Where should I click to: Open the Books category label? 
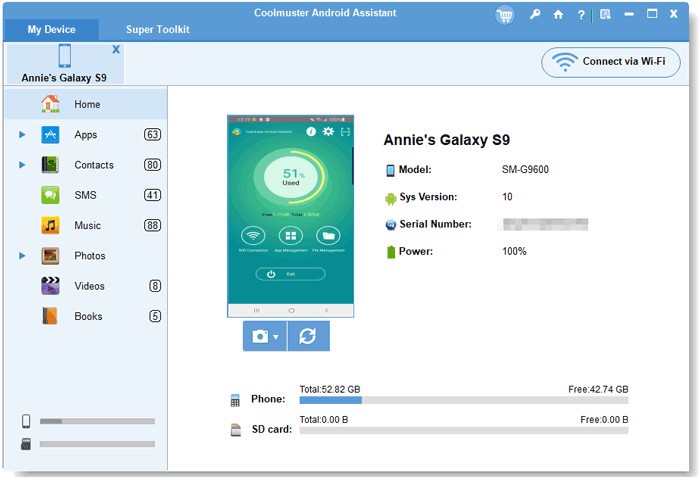(x=88, y=316)
